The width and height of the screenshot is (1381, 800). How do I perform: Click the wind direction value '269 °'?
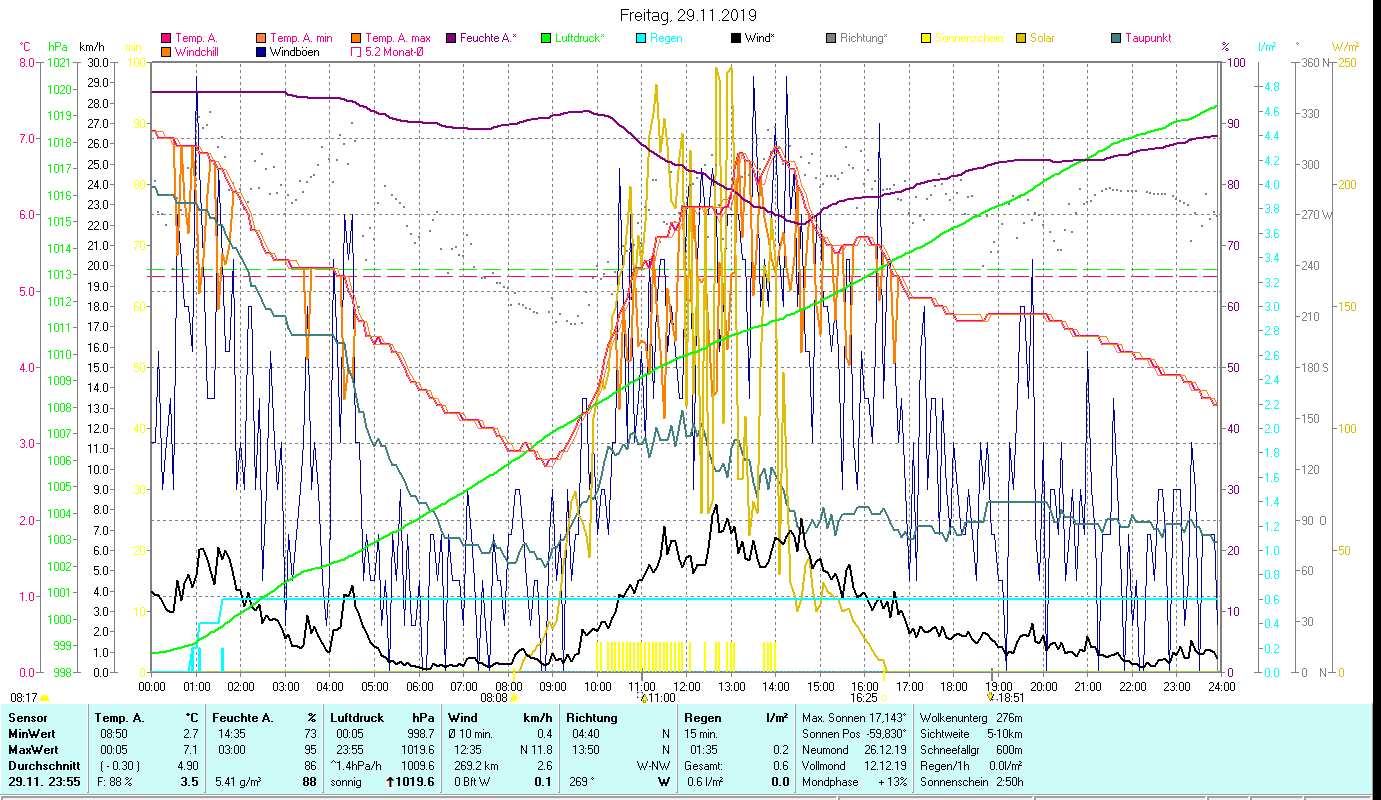pyautogui.click(x=582, y=782)
